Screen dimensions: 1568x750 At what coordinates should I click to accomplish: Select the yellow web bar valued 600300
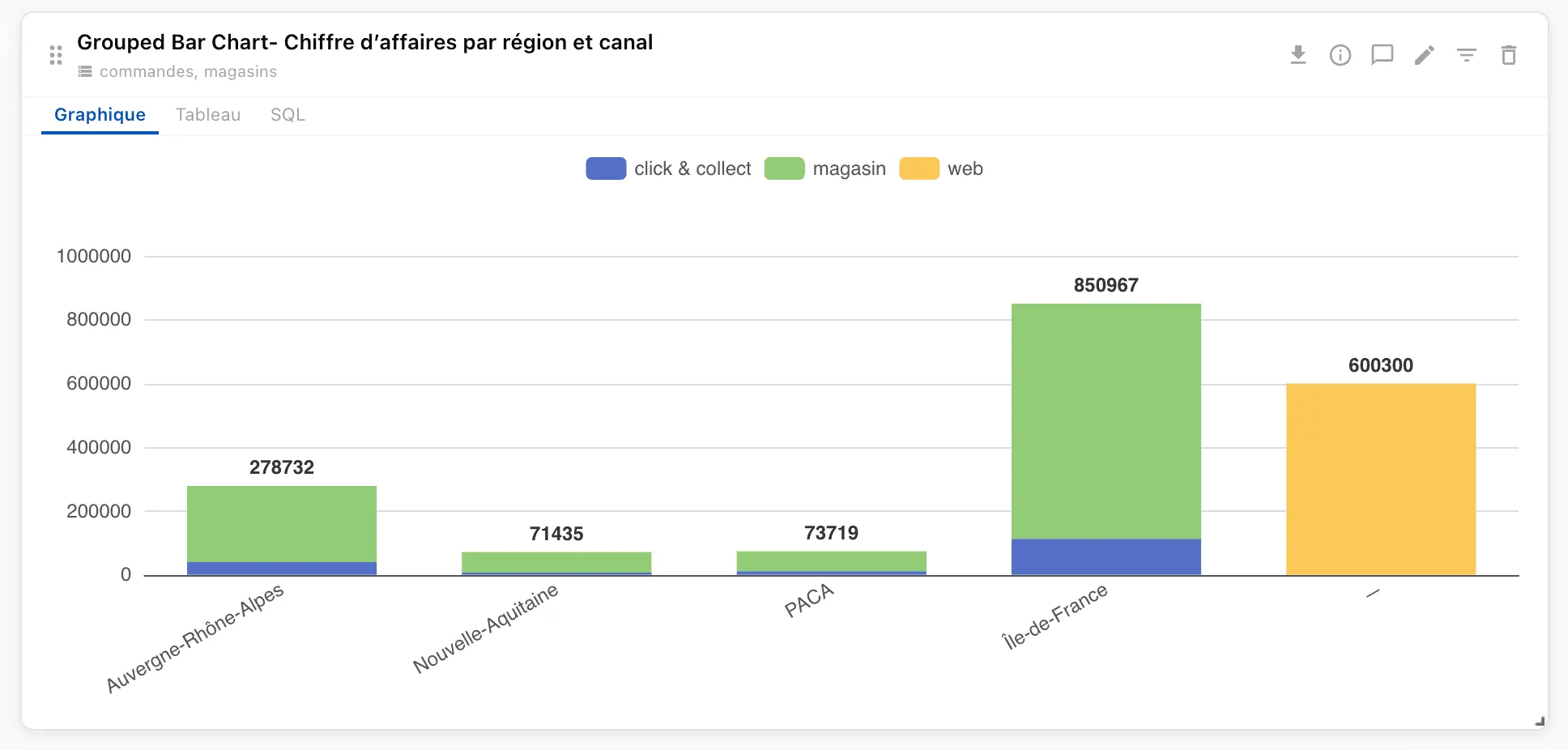pos(1381,479)
